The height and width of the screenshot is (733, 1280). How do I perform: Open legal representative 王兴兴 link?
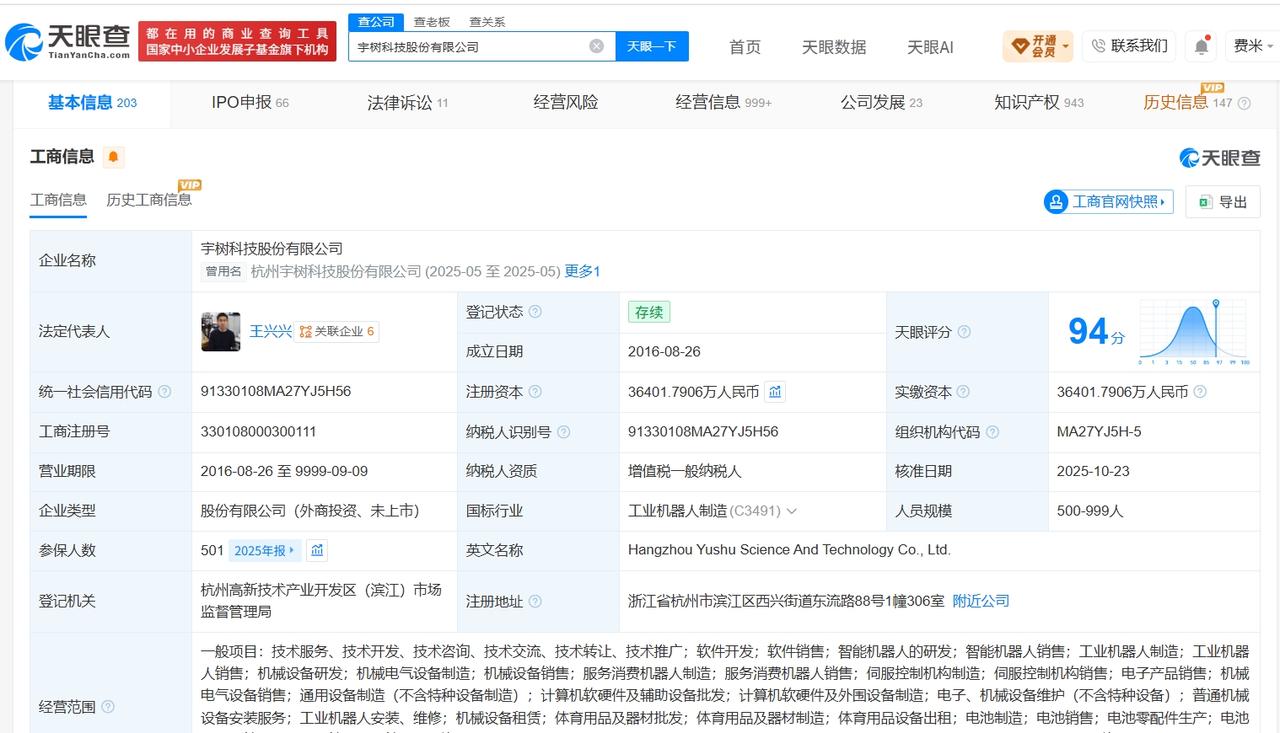(x=270, y=332)
